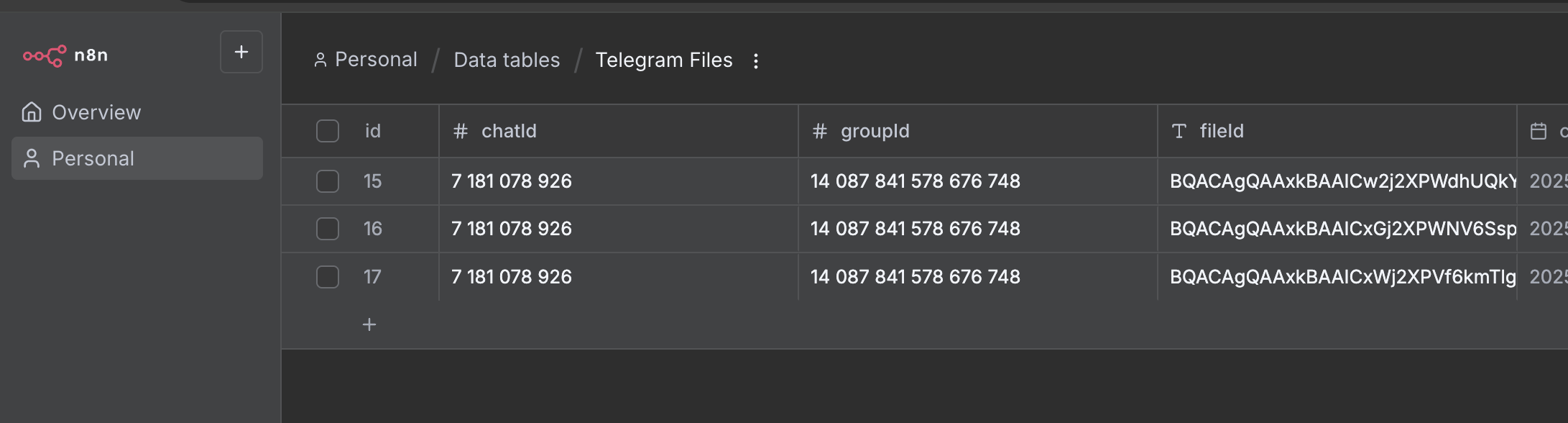This screenshot has width=1568, height=423.
Task: Edit the chatId cell in row 15
Action: [x=618, y=181]
